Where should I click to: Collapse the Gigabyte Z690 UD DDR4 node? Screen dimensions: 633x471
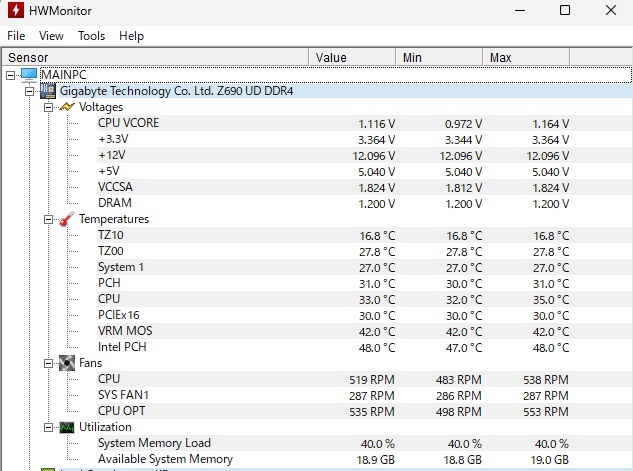coord(30,91)
